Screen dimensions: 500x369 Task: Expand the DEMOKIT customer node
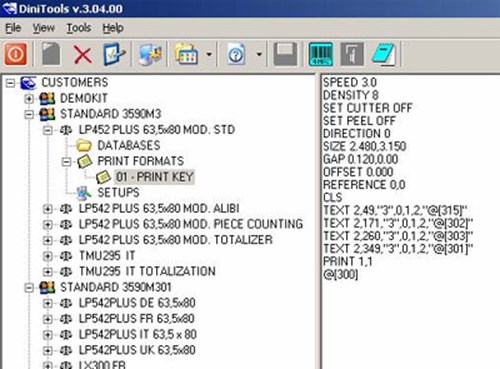[x=29, y=98]
